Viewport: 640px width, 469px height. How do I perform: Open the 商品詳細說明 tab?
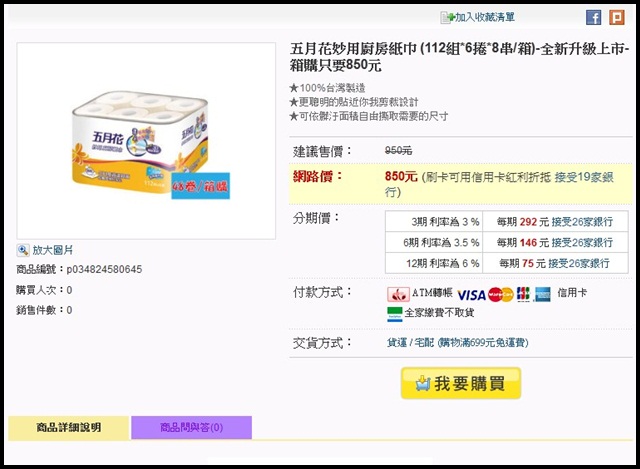coord(69,427)
